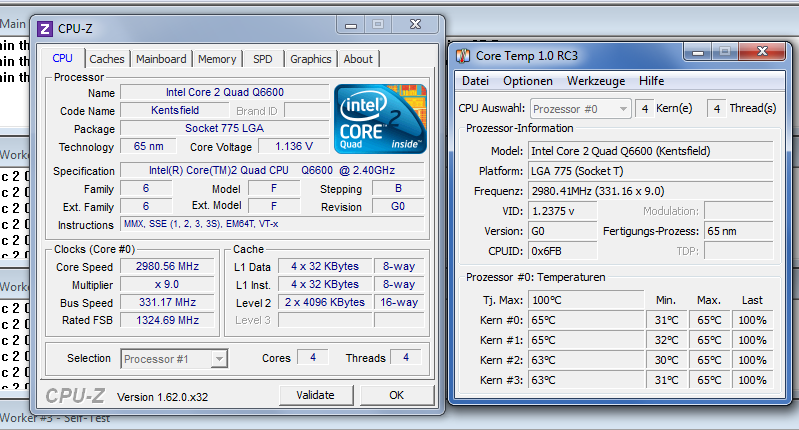Click the Kern #3 Last value 100%

(753, 380)
